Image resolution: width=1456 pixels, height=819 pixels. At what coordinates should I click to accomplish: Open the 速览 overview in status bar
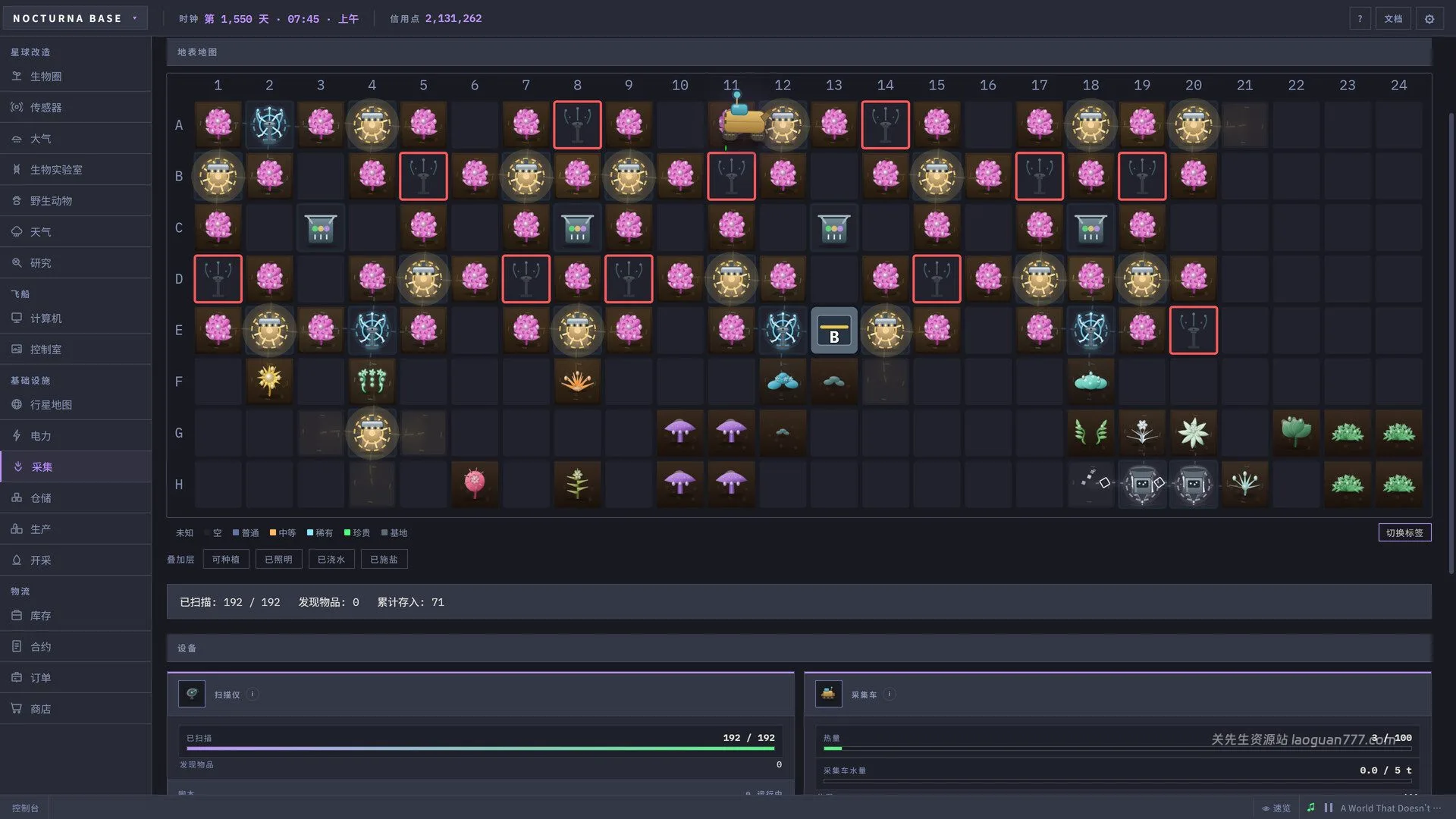(1276, 808)
